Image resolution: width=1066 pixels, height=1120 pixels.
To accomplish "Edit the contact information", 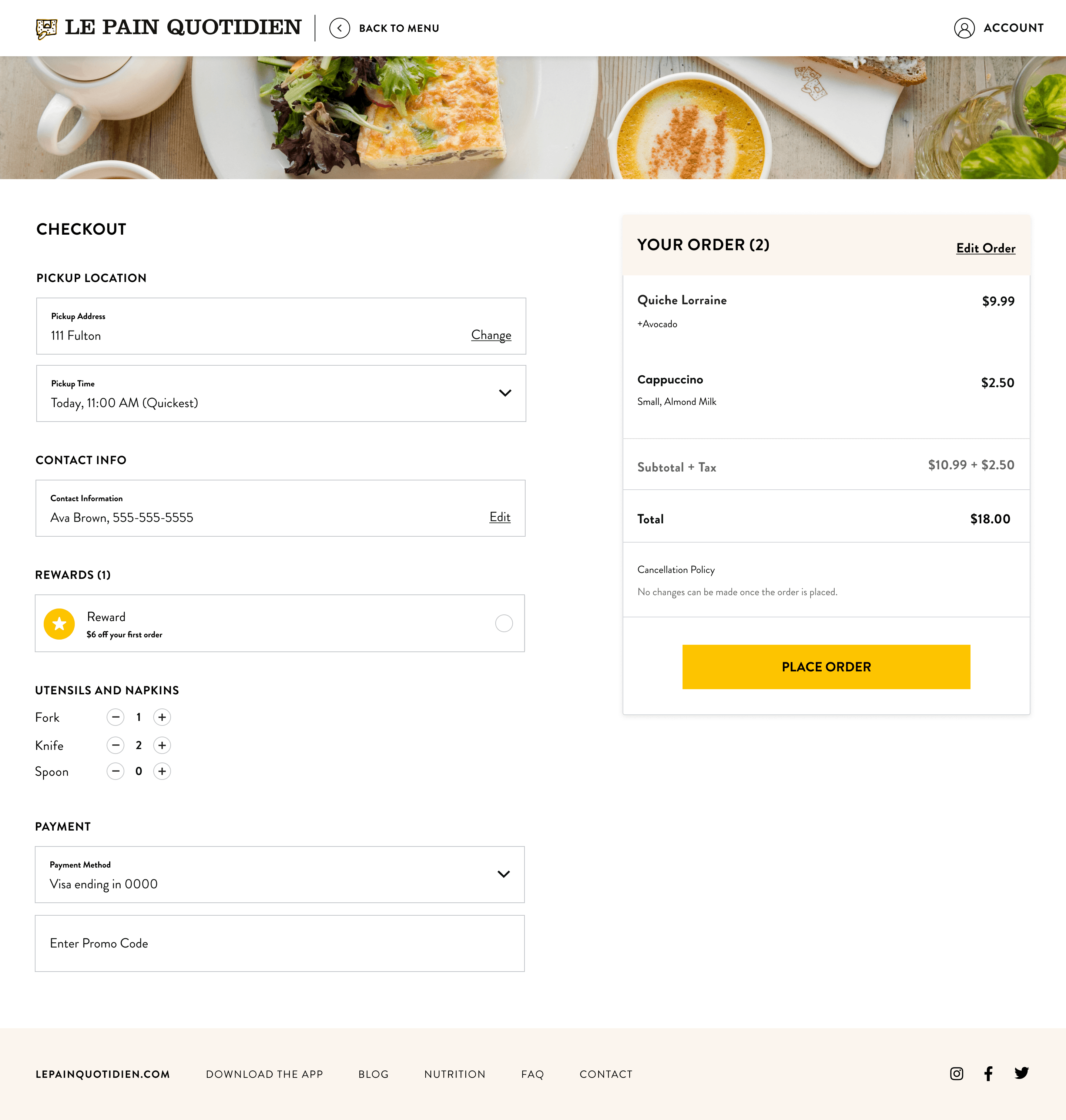I will click(x=499, y=517).
